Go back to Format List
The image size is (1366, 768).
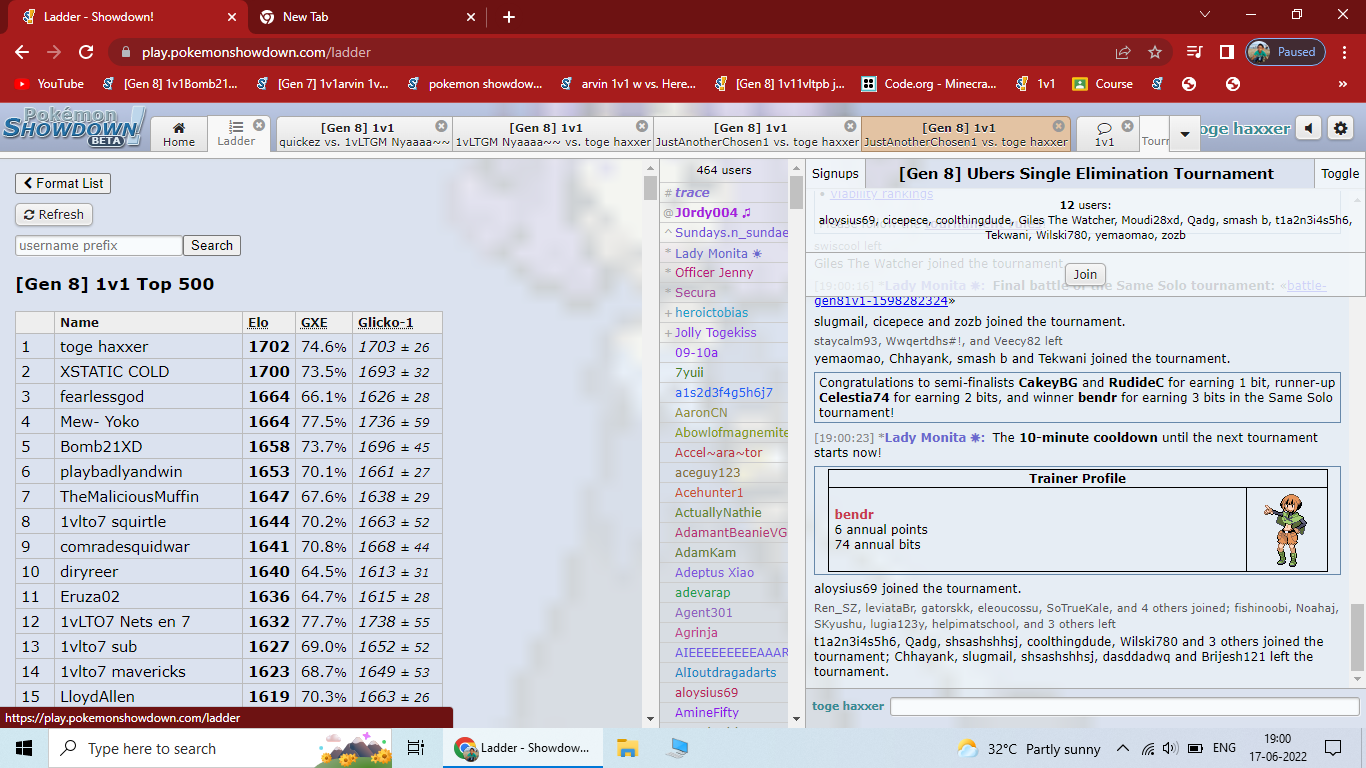(x=63, y=183)
